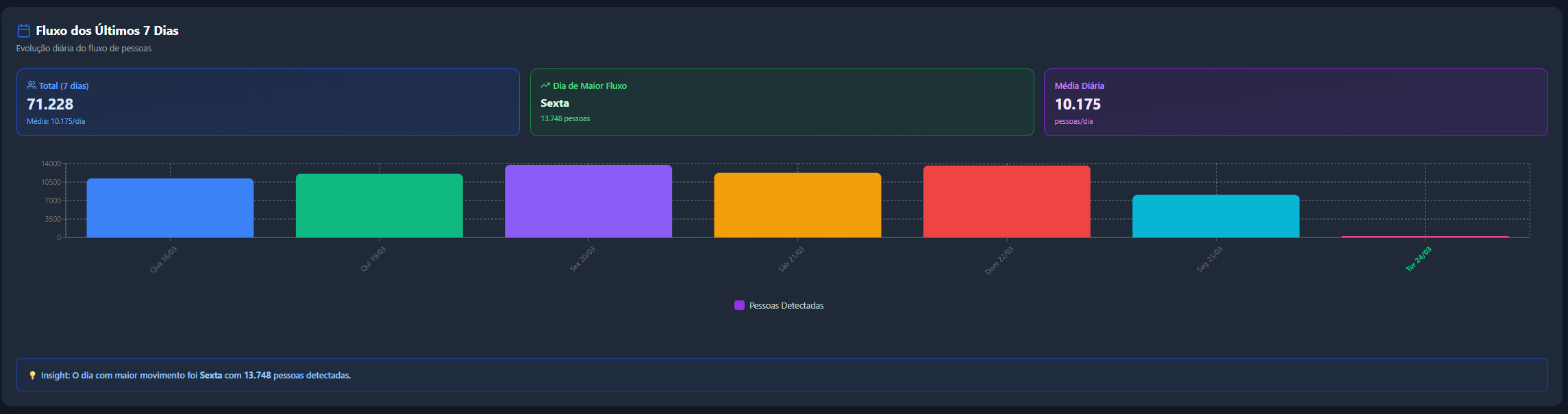Select the orange bar for Sáb 21/03
Screen dimensions: 1568x414
[x=797, y=205]
